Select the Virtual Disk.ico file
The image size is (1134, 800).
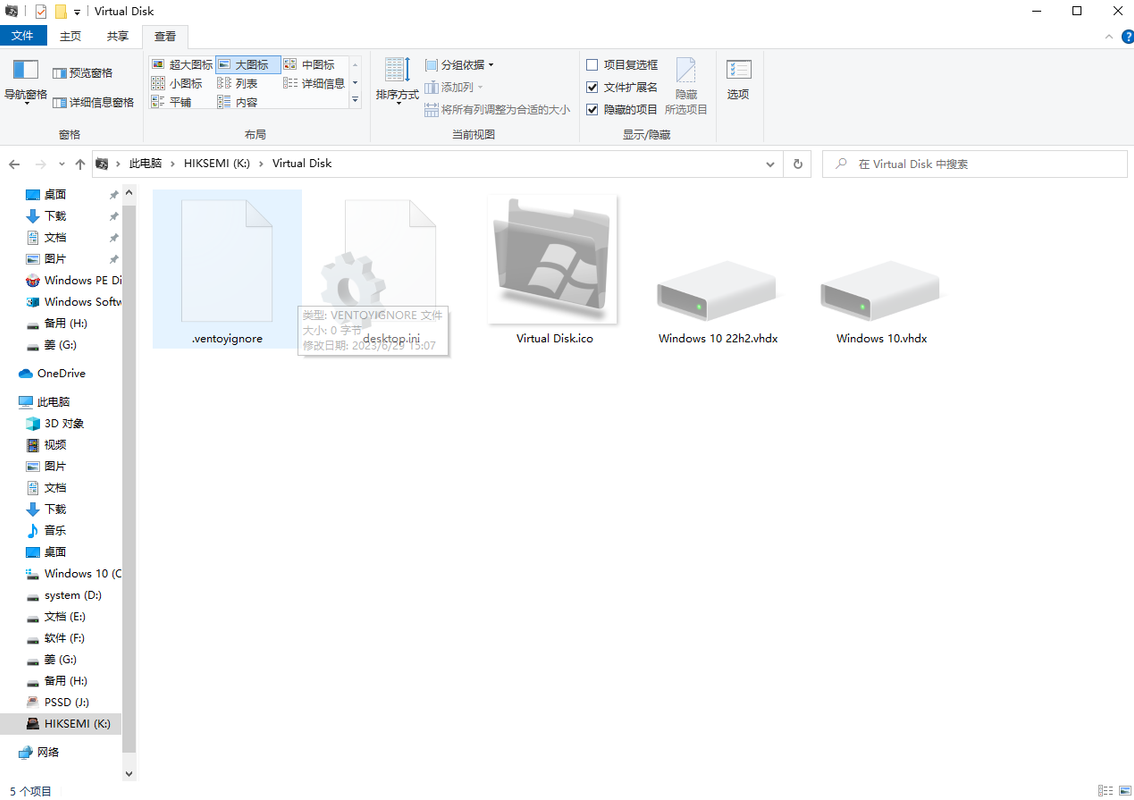tap(555, 269)
